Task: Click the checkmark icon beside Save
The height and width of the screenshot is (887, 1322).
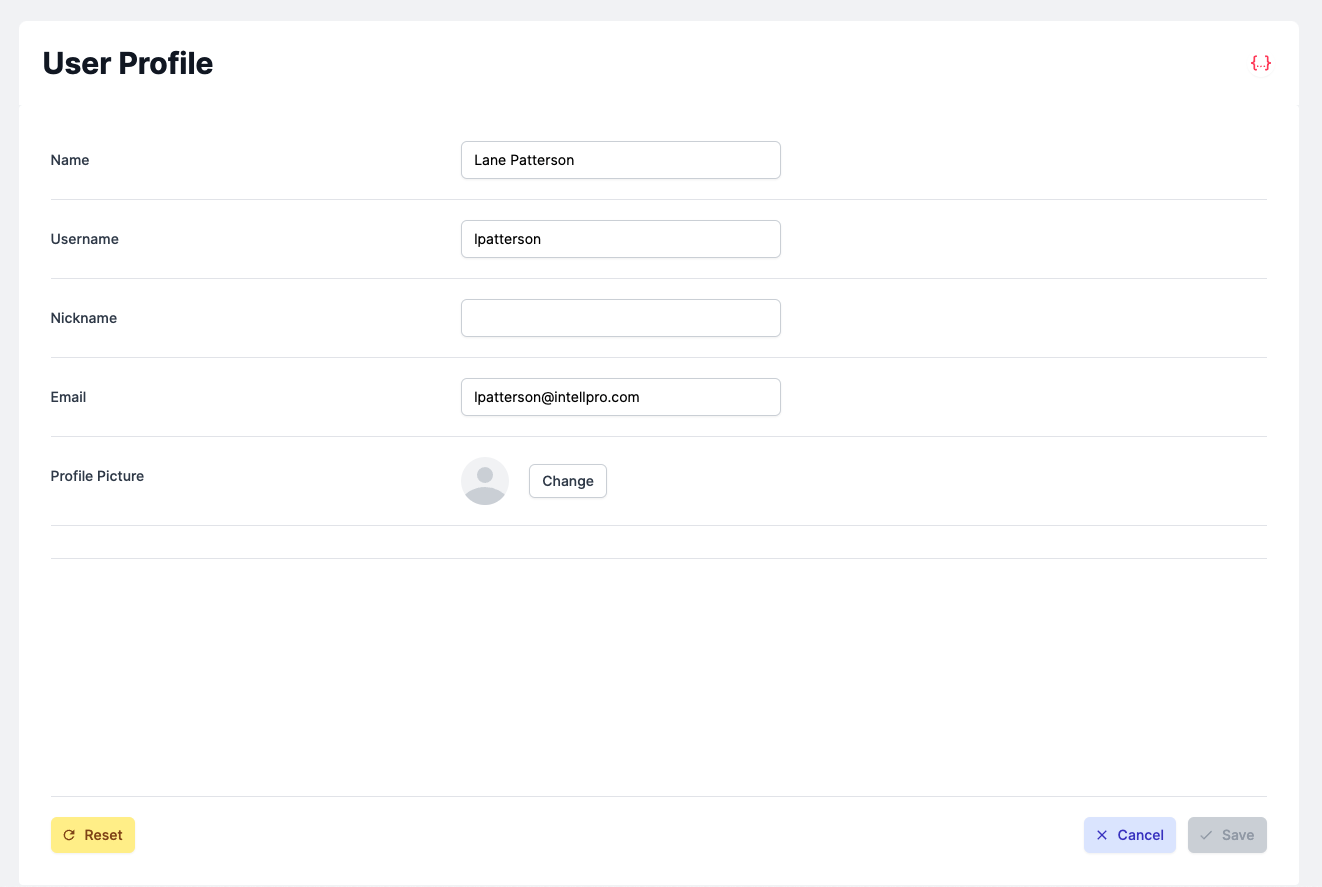Action: [x=1206, y=835]
